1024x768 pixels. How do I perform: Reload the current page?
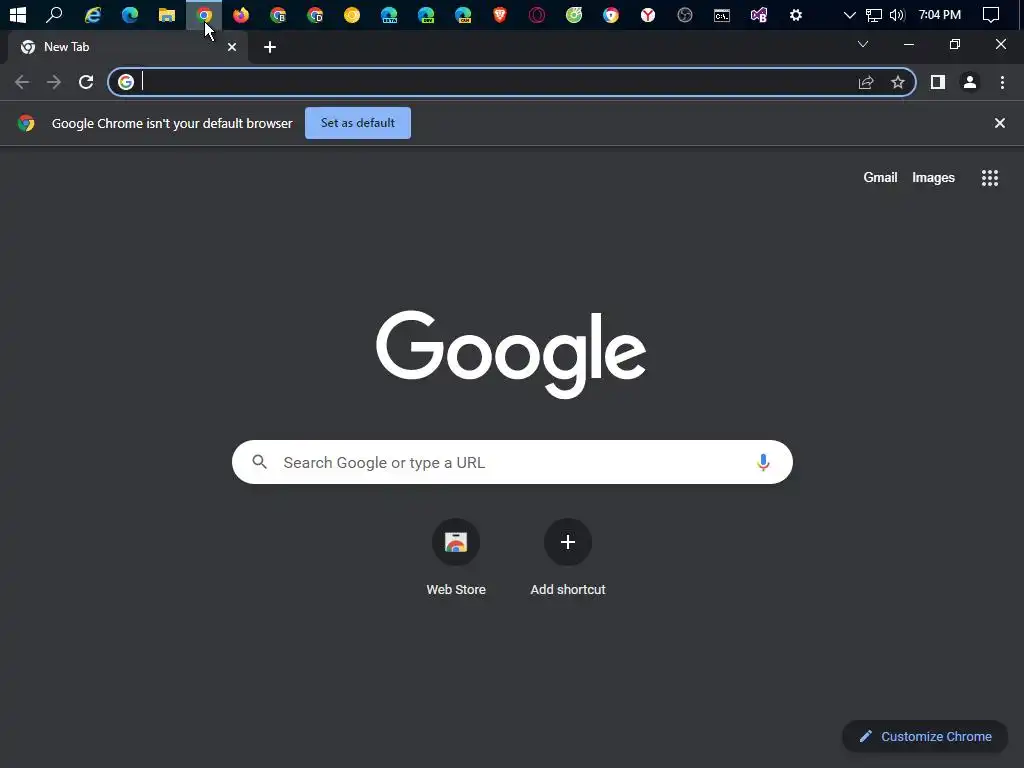tap(86, 82)
